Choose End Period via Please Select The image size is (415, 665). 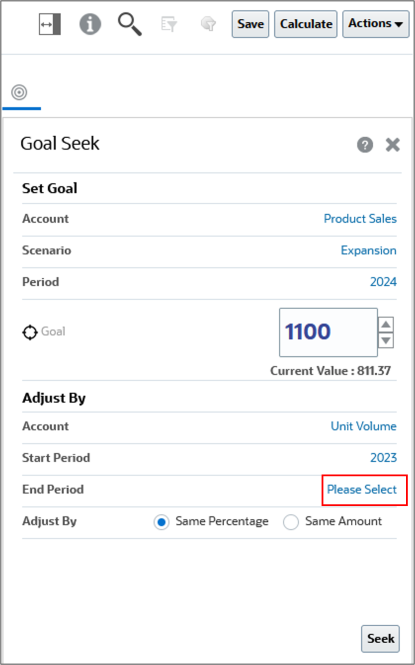(362, 489)
